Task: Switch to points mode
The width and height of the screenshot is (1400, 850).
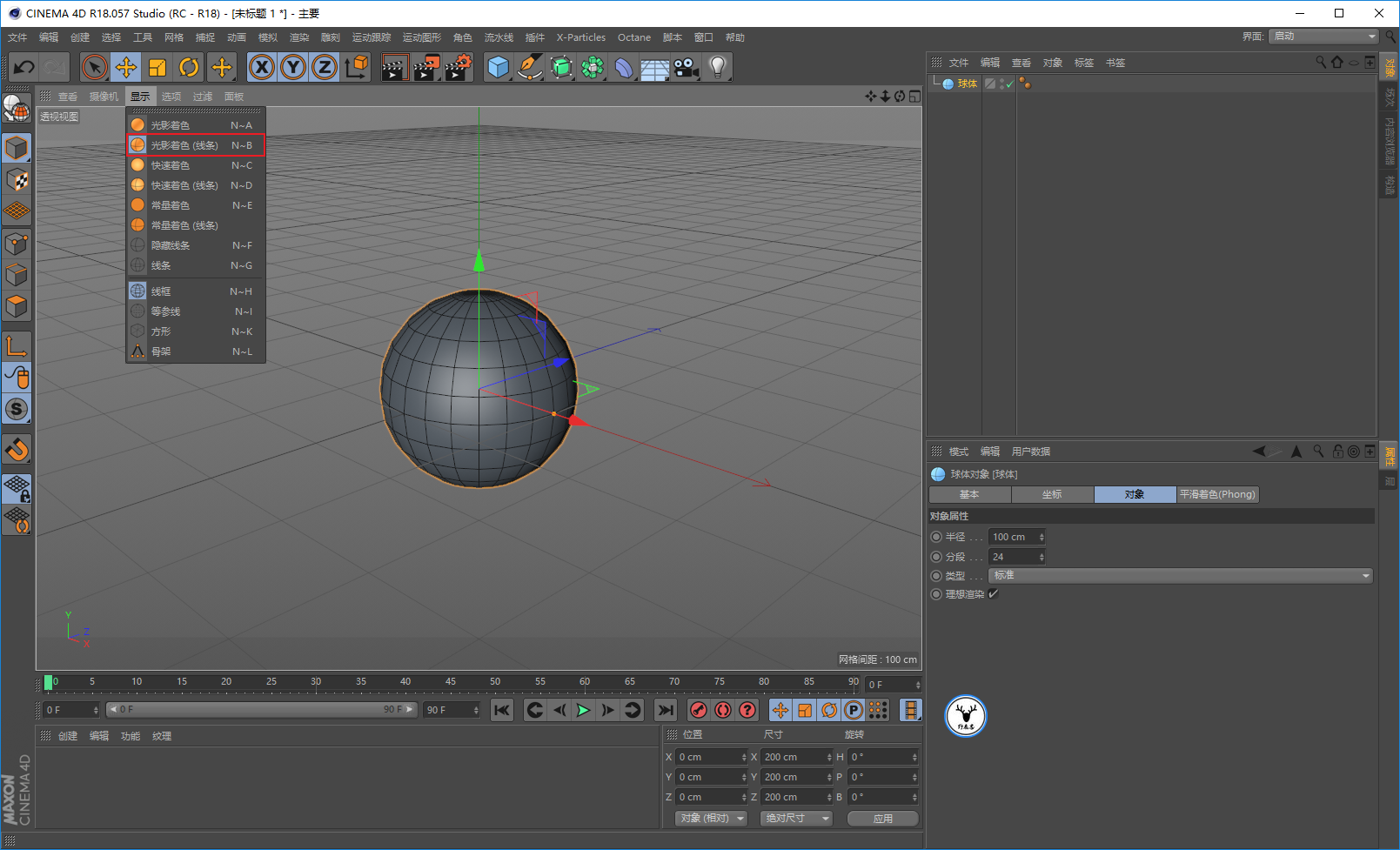Action: (x=17, y=244)
